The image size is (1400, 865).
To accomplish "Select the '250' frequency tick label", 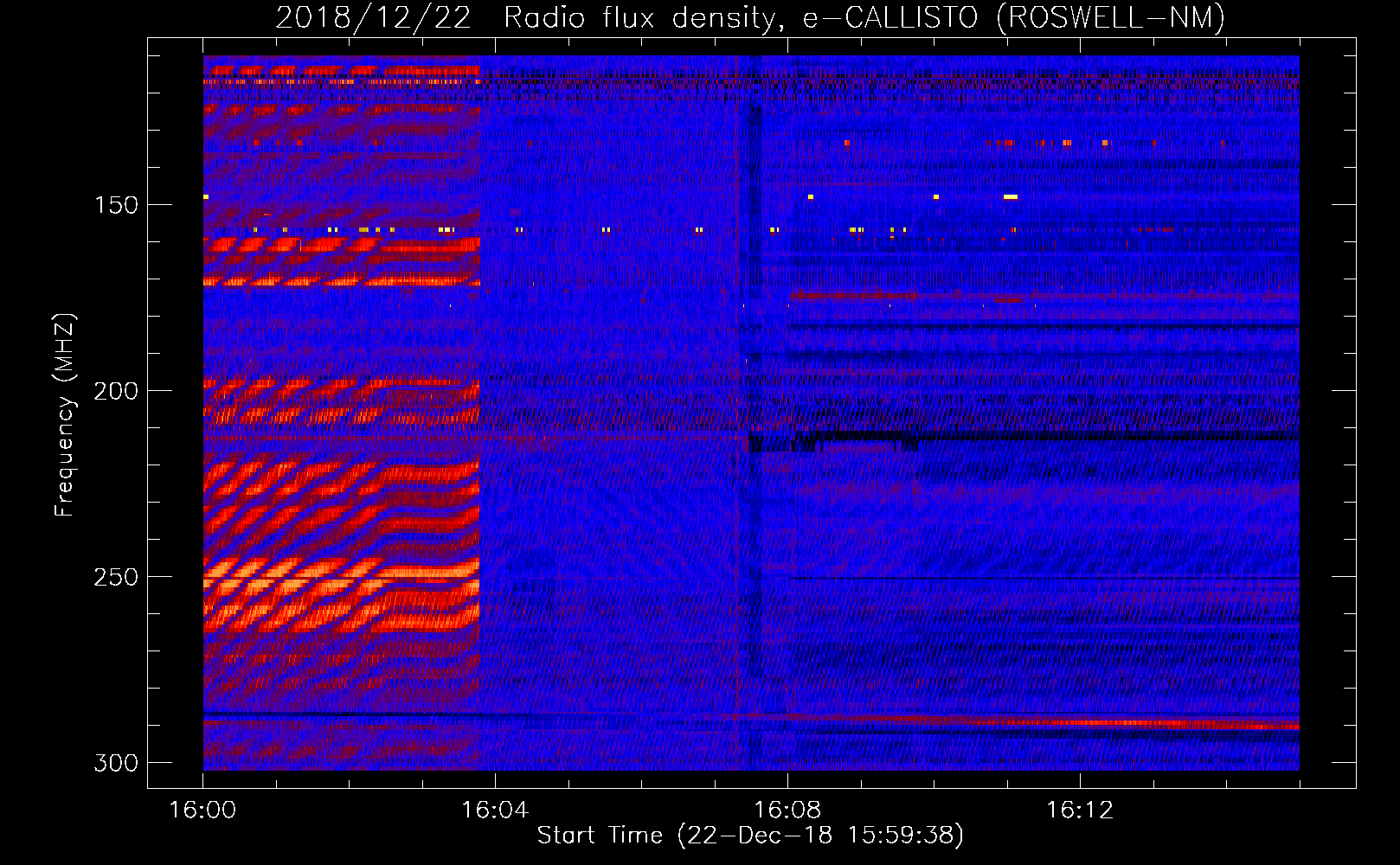I will [x=116, y=578].
